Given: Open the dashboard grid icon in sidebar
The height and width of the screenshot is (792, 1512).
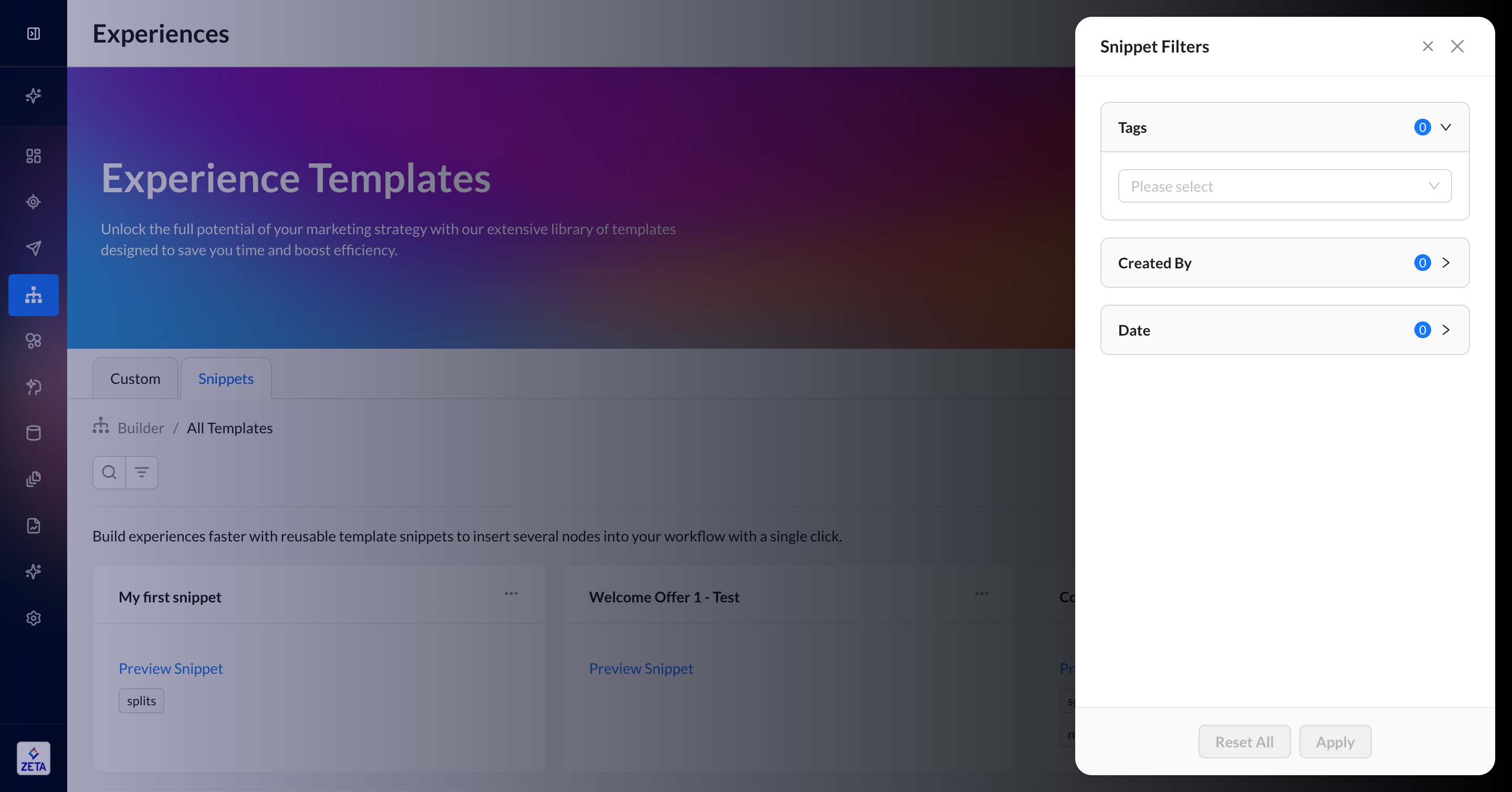Looking at the screenshot, I should 34,155.
